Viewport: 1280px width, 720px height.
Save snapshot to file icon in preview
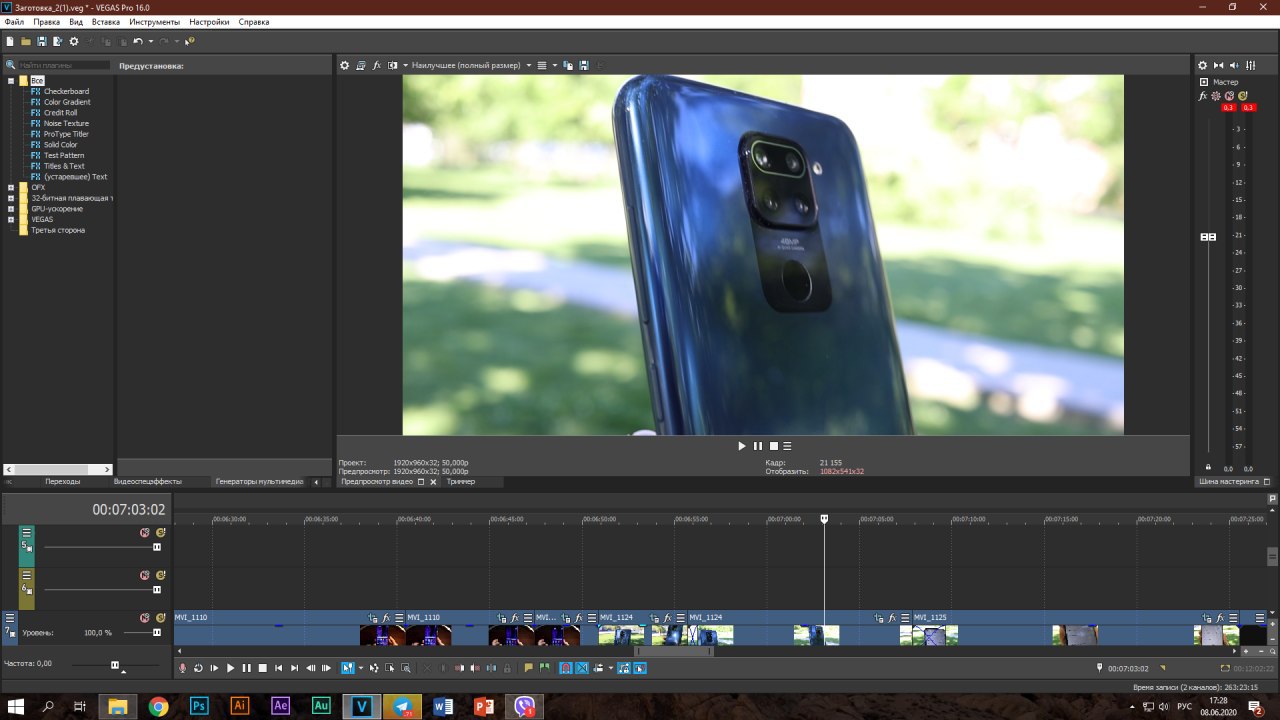point(584,65)
